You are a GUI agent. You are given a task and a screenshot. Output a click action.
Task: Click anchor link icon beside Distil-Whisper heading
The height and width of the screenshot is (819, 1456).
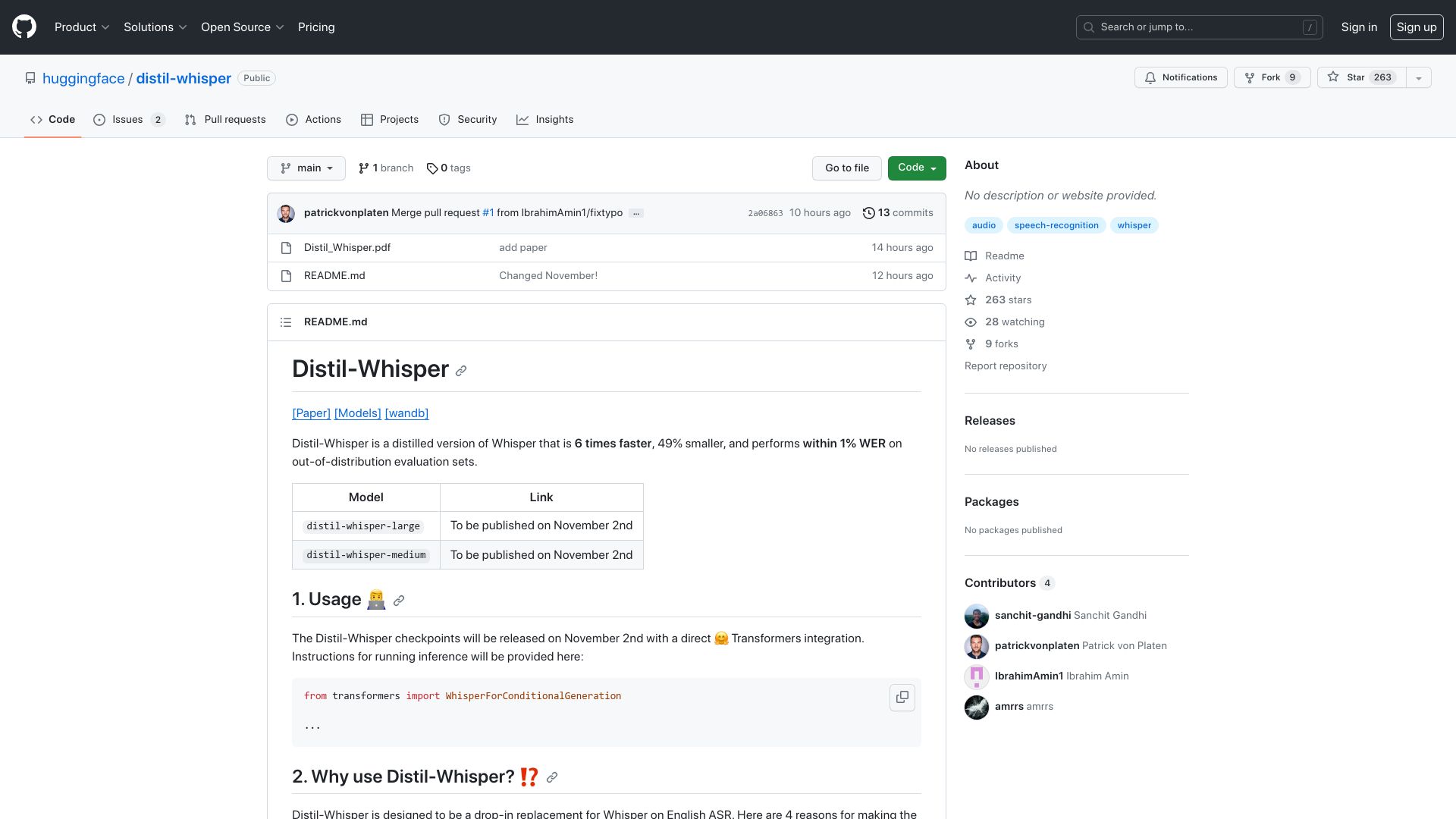(x=461, y=371)
